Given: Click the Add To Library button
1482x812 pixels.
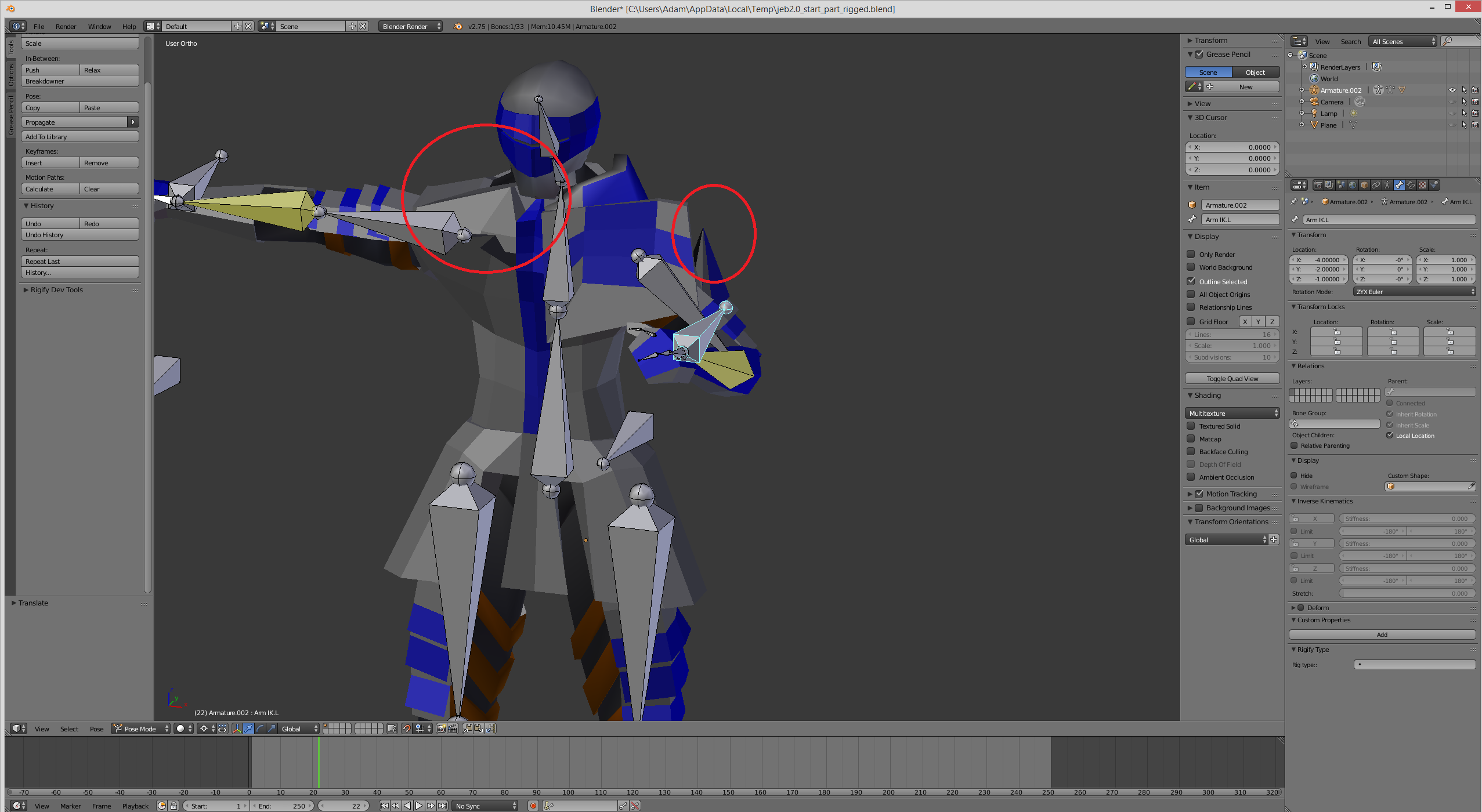Looking at the screenshot, I should click(x=80, y=137).
